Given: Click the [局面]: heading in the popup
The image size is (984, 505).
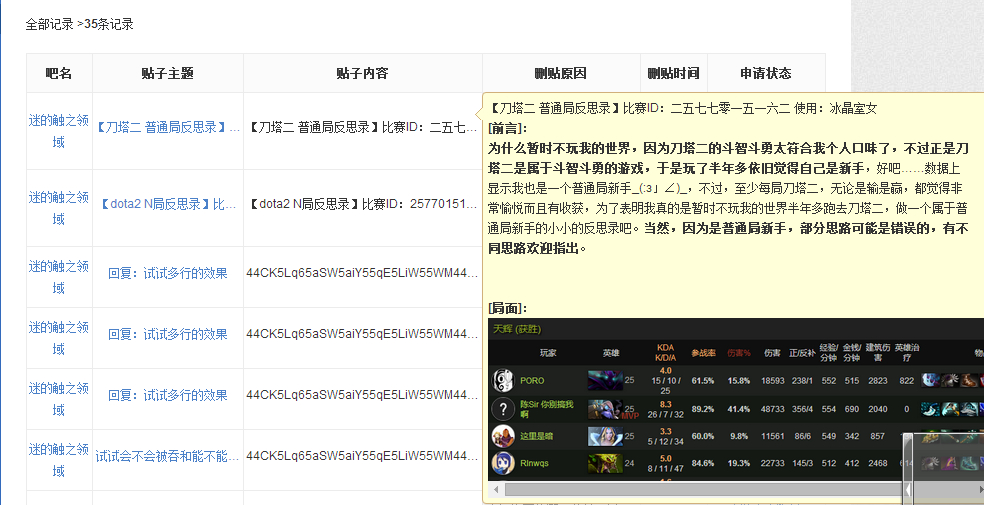Looking at the screenshot, I should click(507, 308).
